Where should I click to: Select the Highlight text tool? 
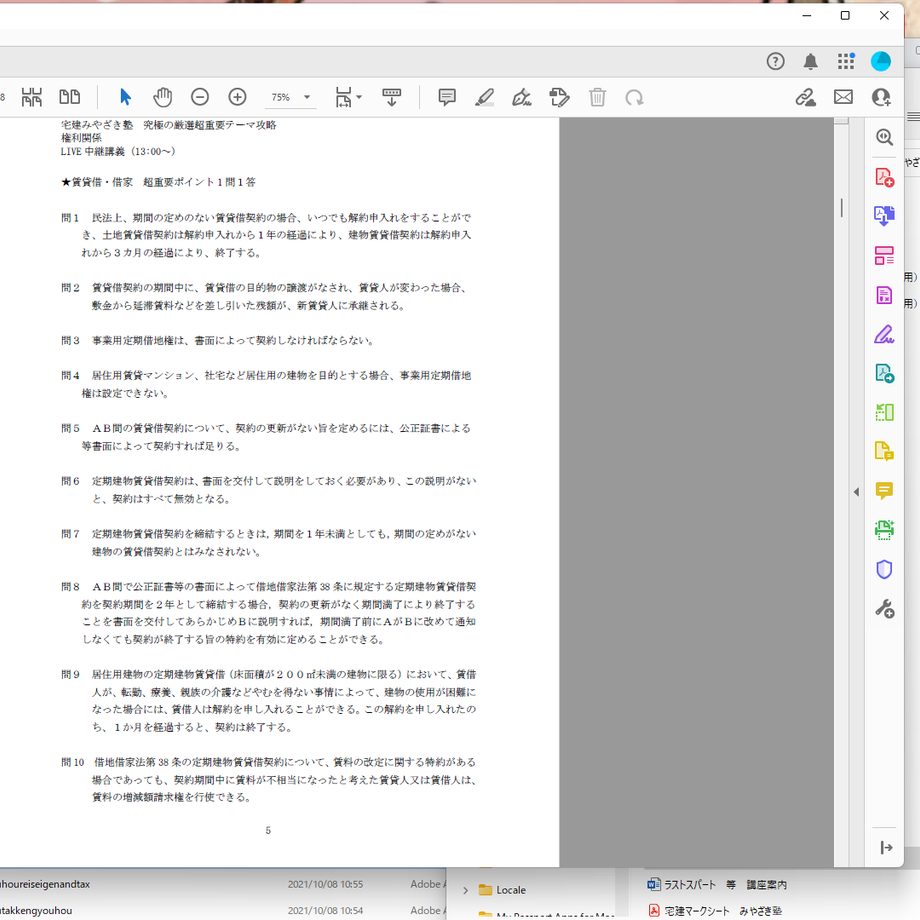(x=485, y=97)
